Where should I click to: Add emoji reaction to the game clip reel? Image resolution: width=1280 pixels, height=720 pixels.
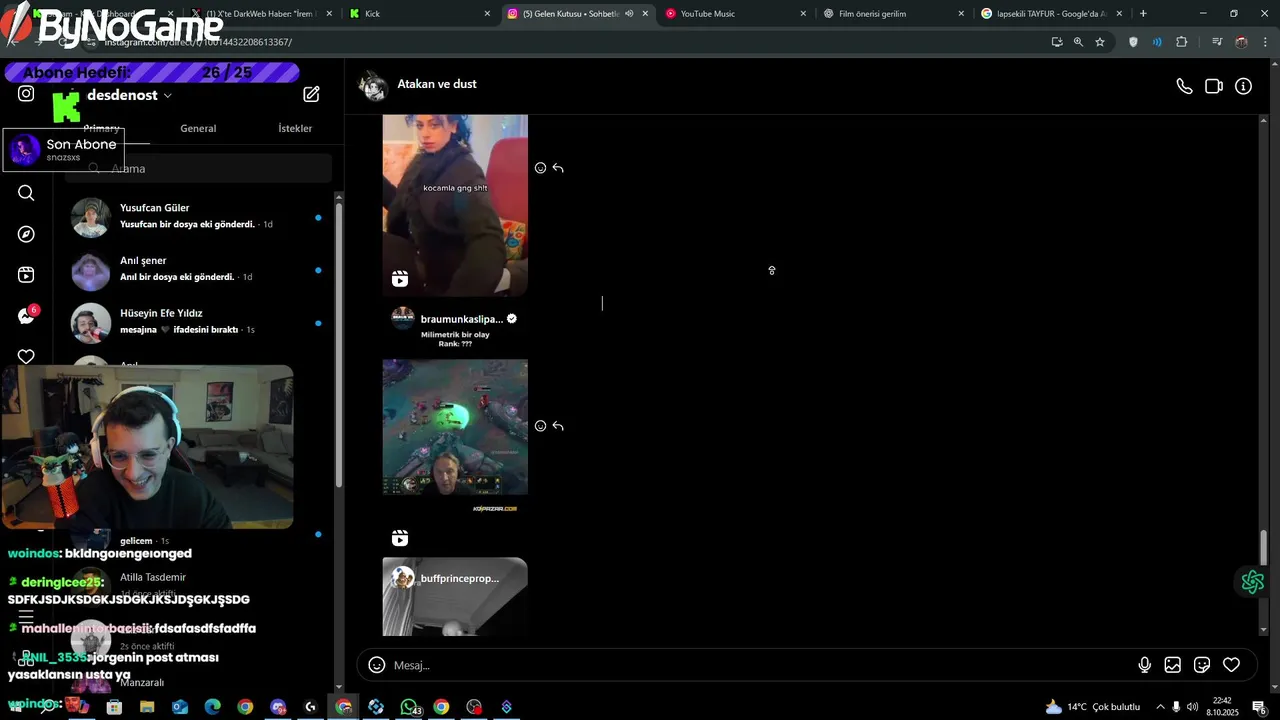(x=540, y=426)
